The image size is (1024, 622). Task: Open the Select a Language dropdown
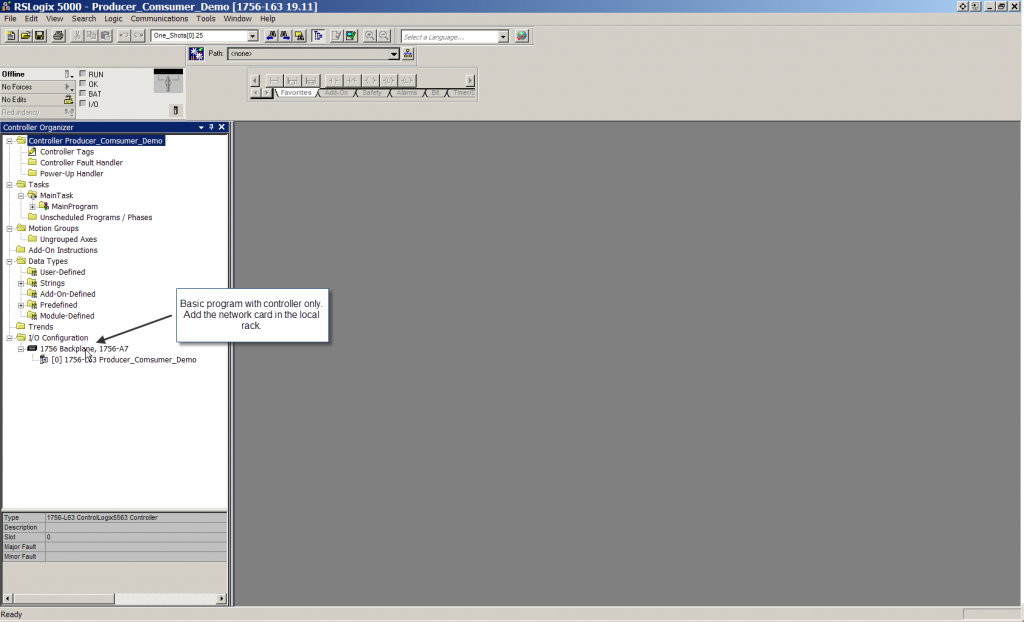[x=503, y=37]
